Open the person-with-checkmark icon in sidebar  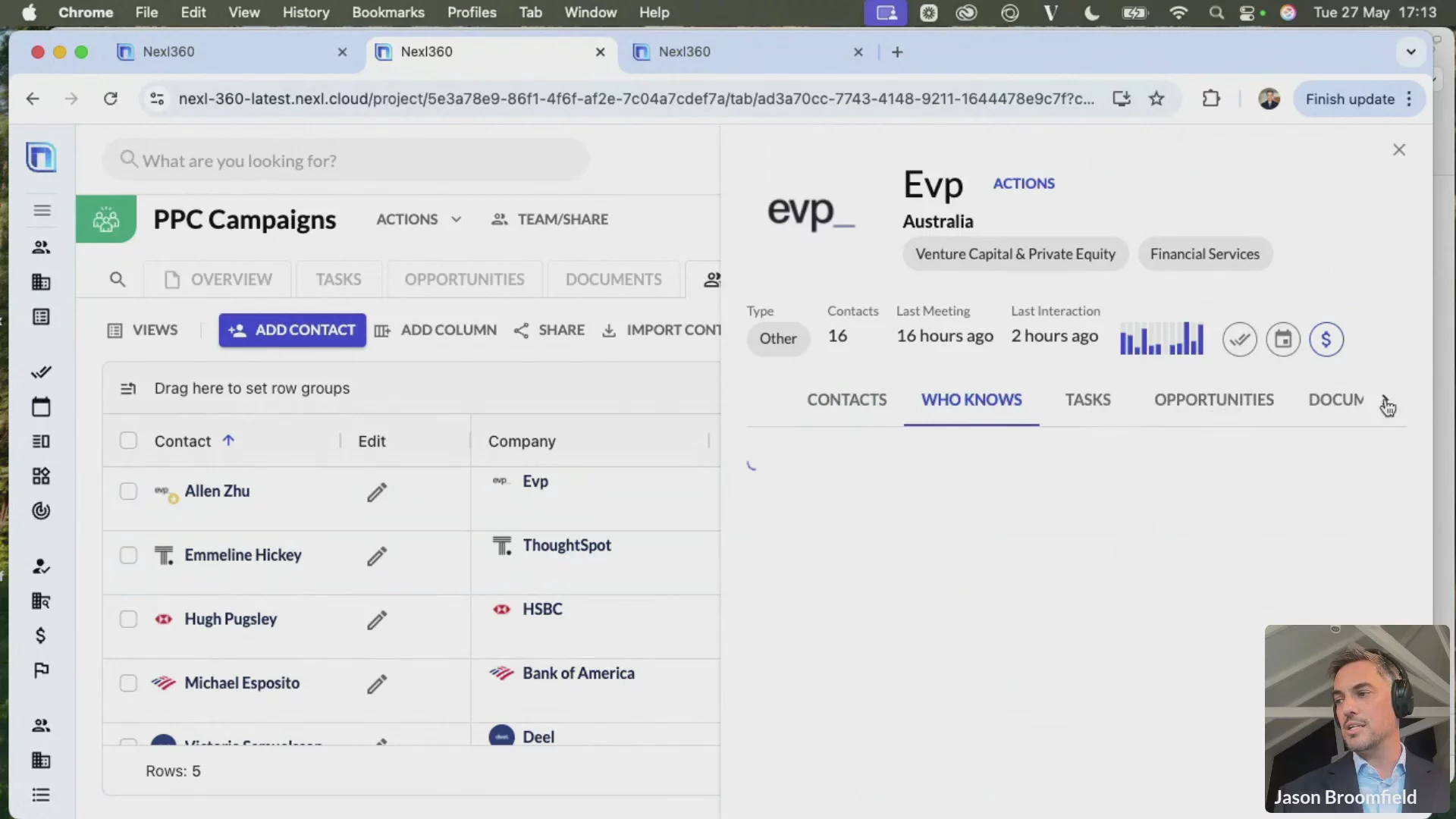coord(41,566)
